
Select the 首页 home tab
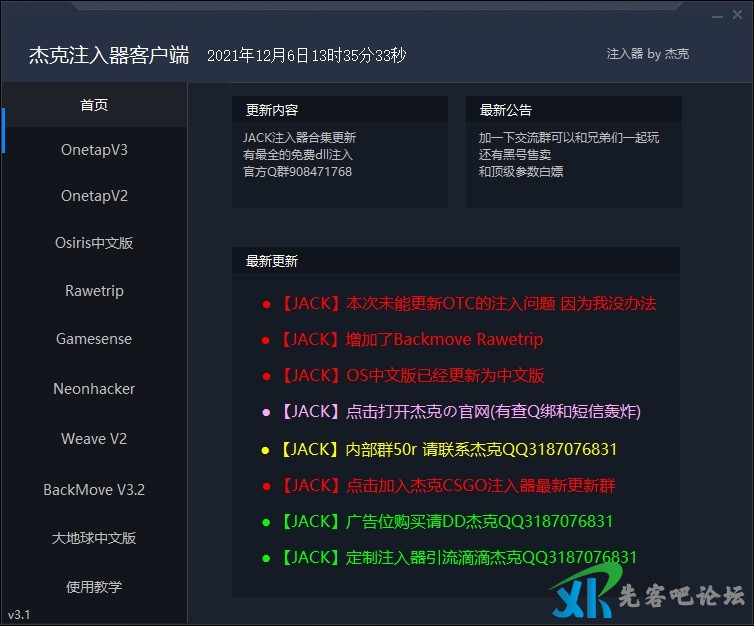[x=94, y=105]
